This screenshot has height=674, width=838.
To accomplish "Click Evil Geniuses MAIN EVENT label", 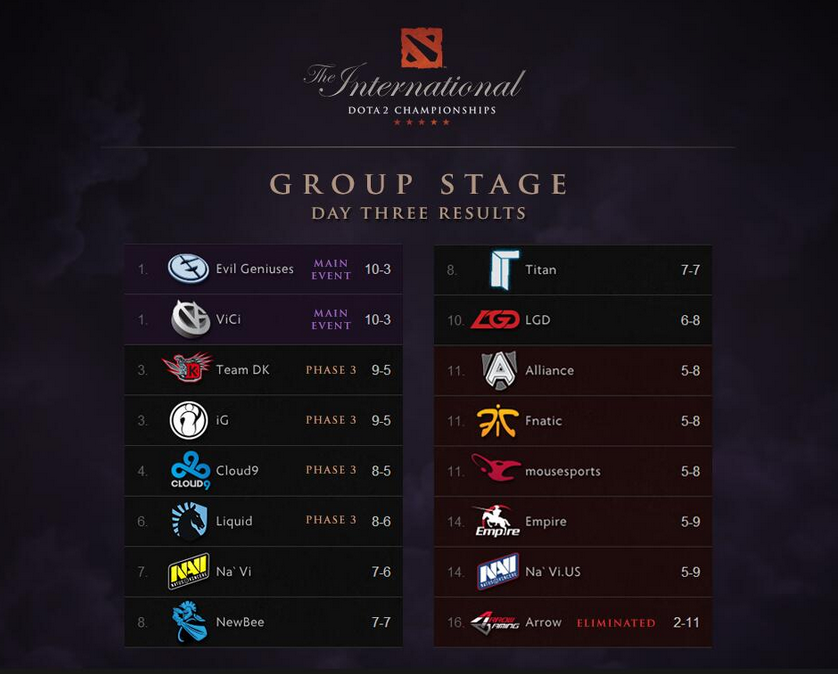I will click(331, 269).
